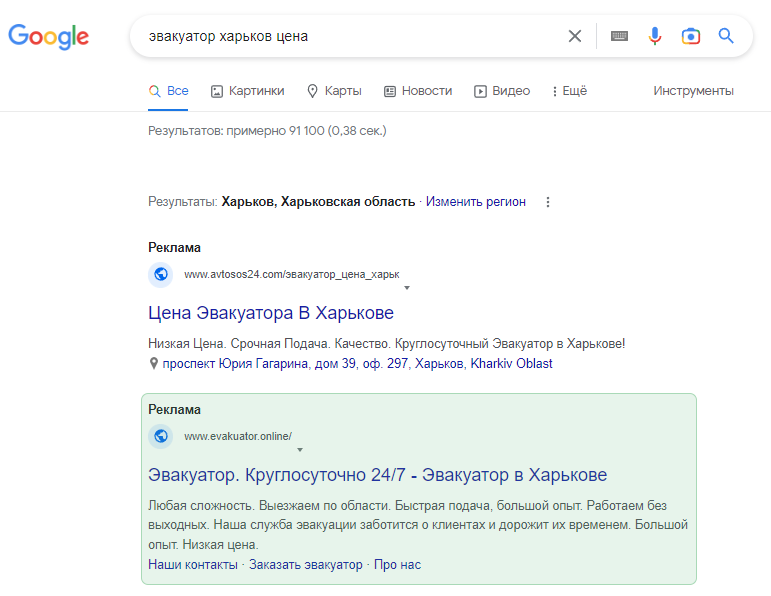Screen dimensions: 771x596
Task: Clear the search query with X
Action: [x=574, y=36]
